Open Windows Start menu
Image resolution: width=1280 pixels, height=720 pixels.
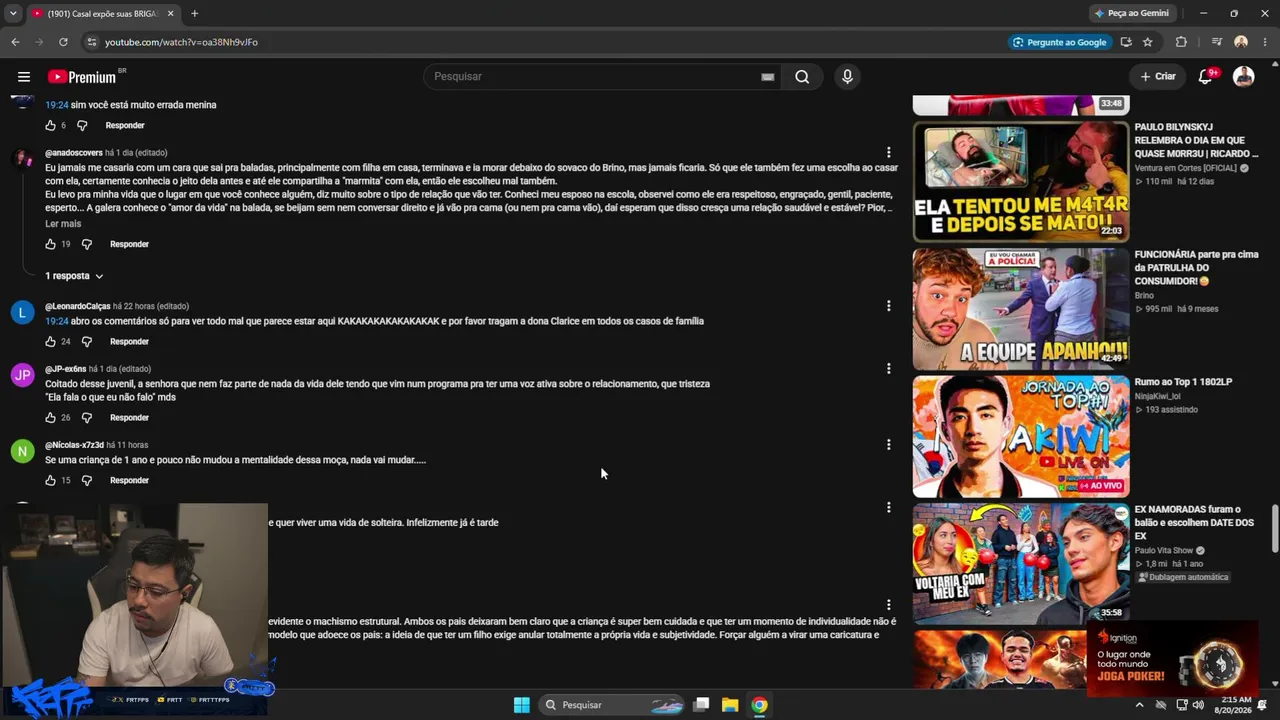click(x=522, y=705)
